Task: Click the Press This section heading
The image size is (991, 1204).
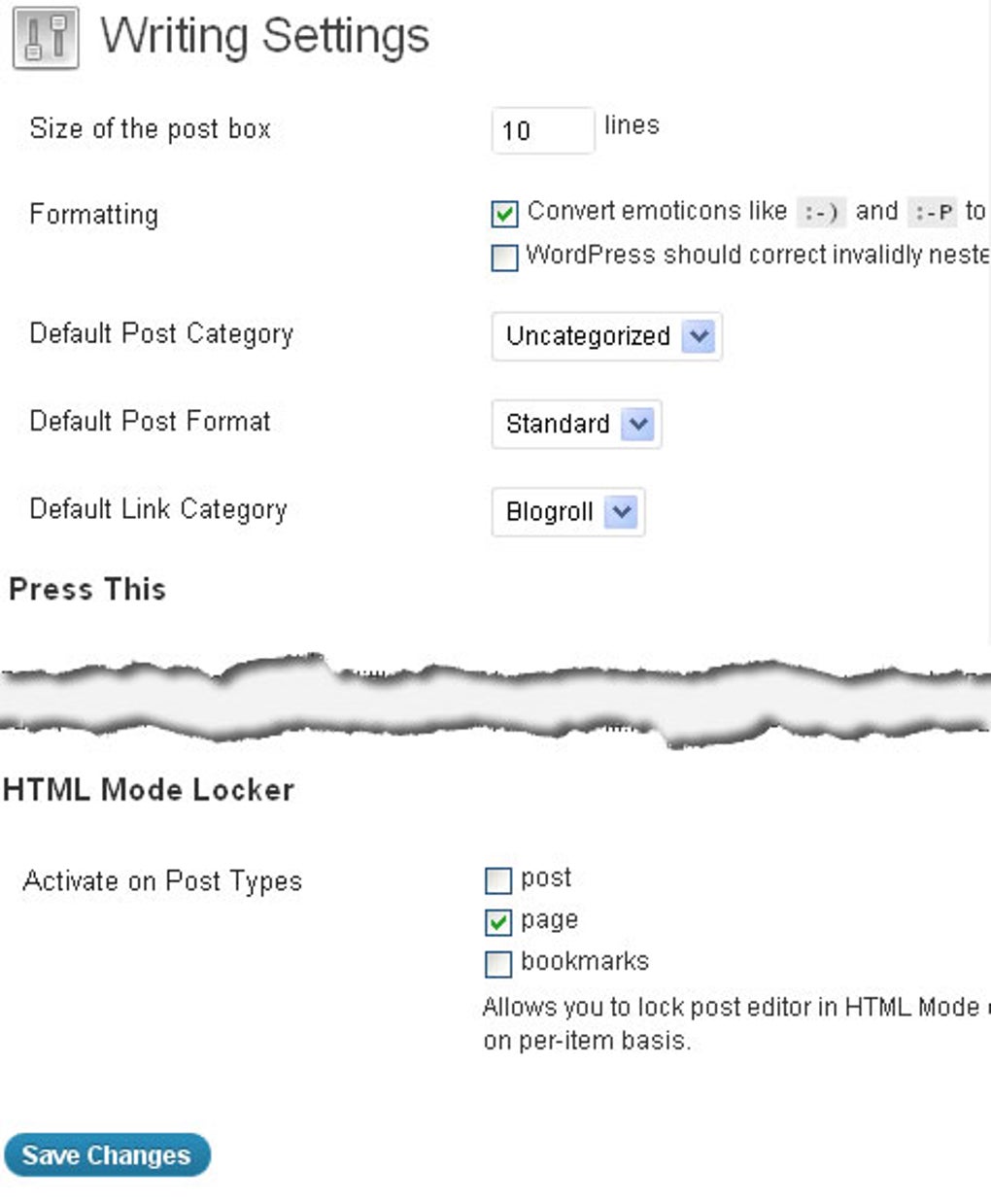Action: [87, 589]
